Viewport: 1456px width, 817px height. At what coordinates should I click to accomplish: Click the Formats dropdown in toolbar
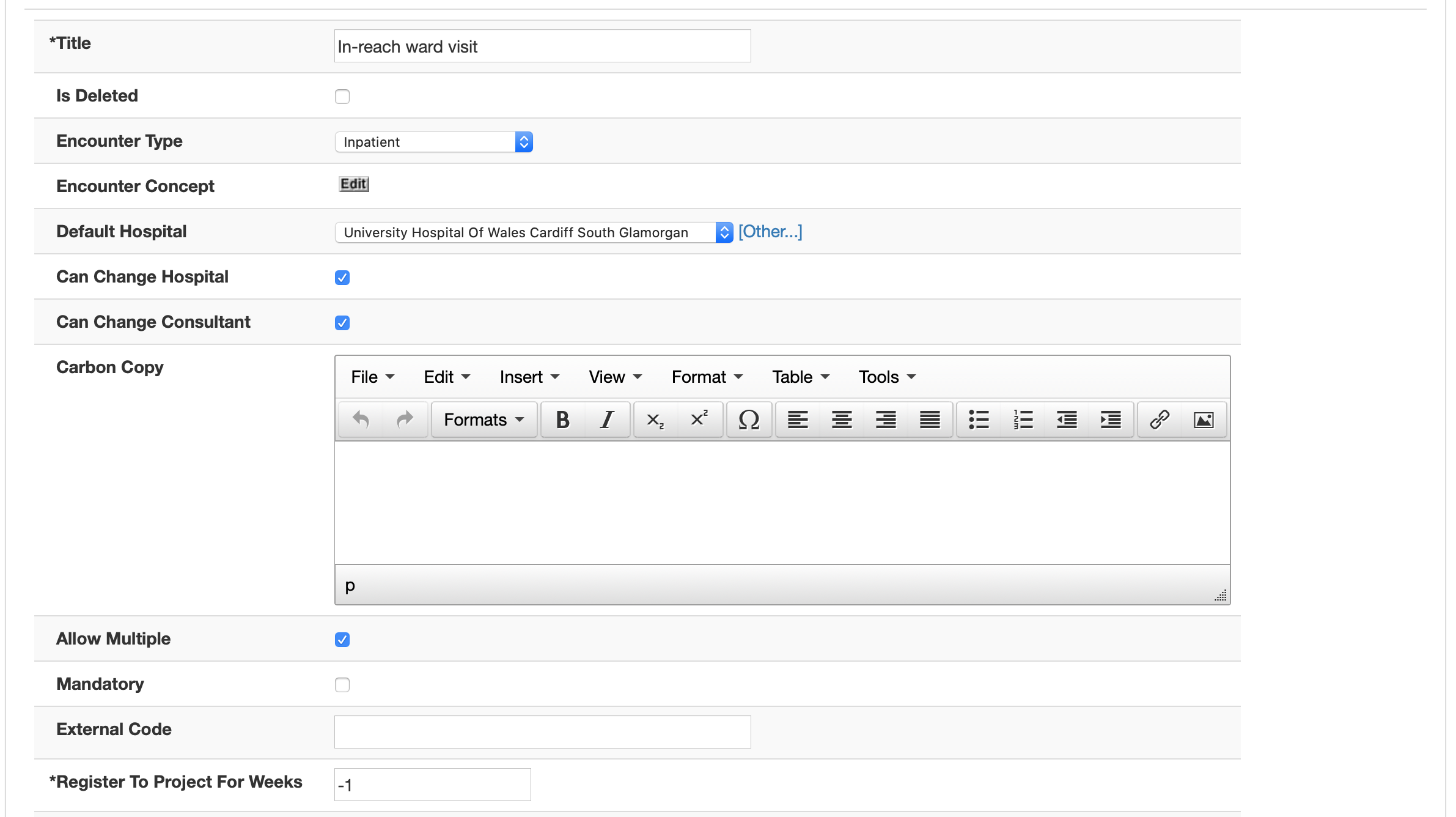(483, 419)
